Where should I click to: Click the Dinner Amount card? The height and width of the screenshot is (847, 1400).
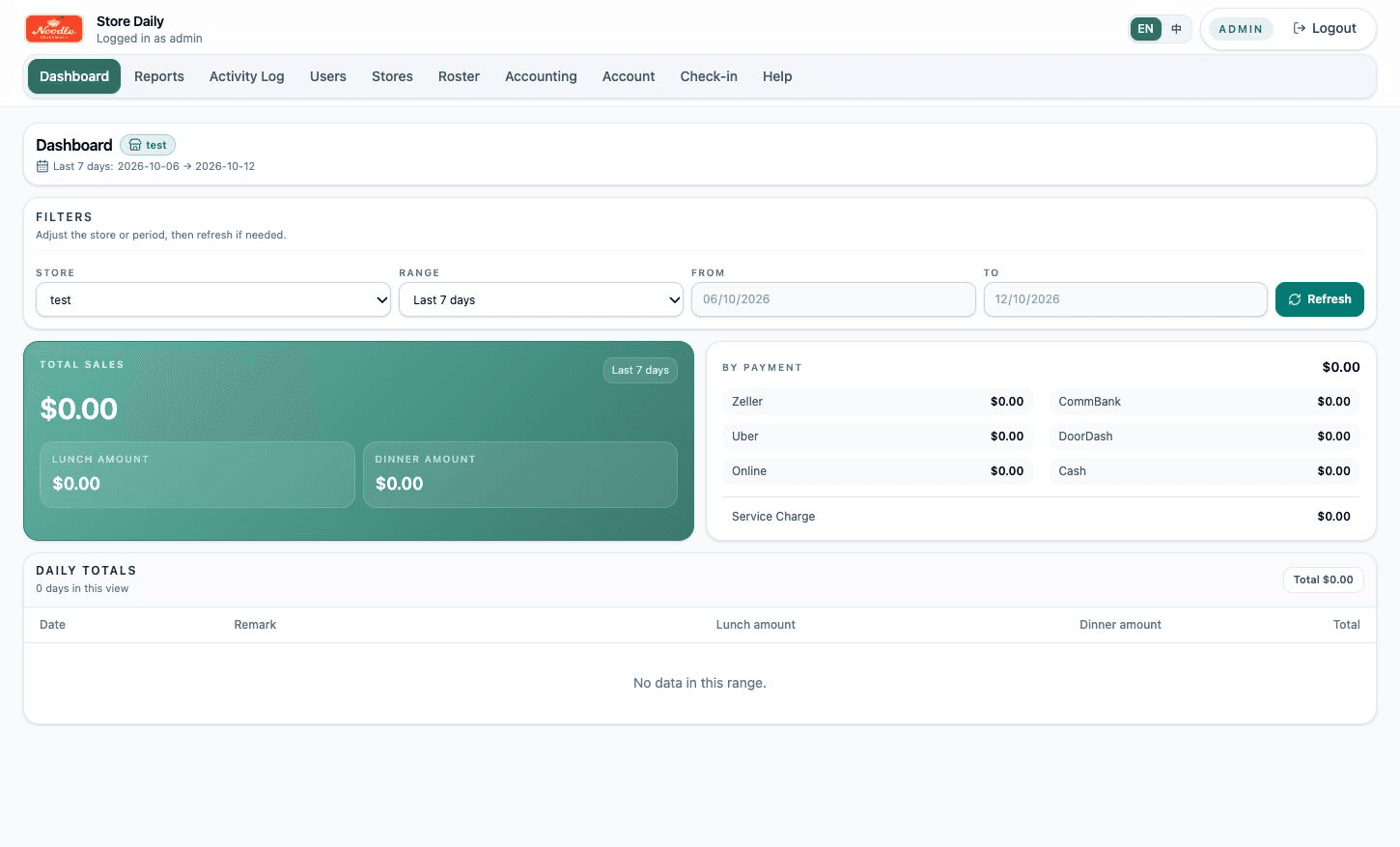click(x=520, y=474)
